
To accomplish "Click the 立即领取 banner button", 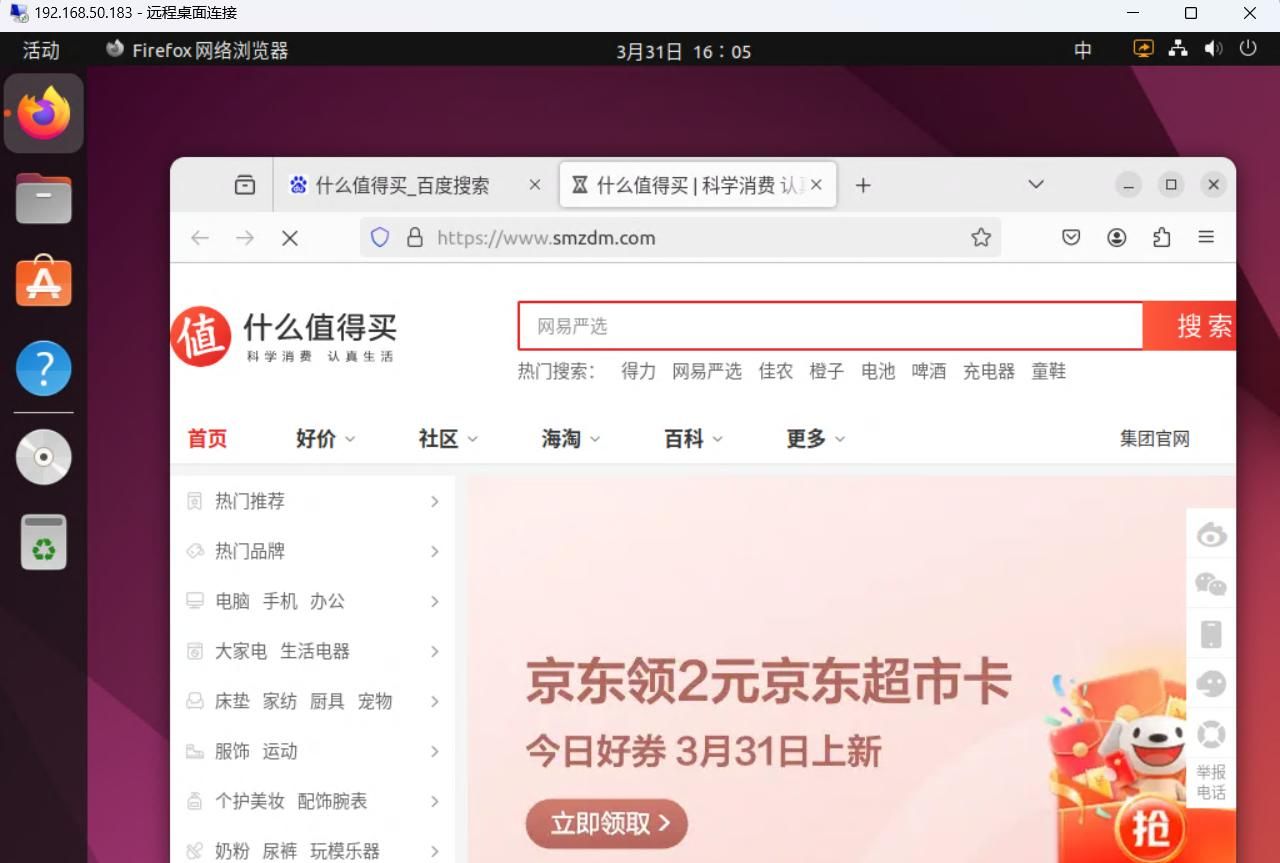I will tap(607, 824).
